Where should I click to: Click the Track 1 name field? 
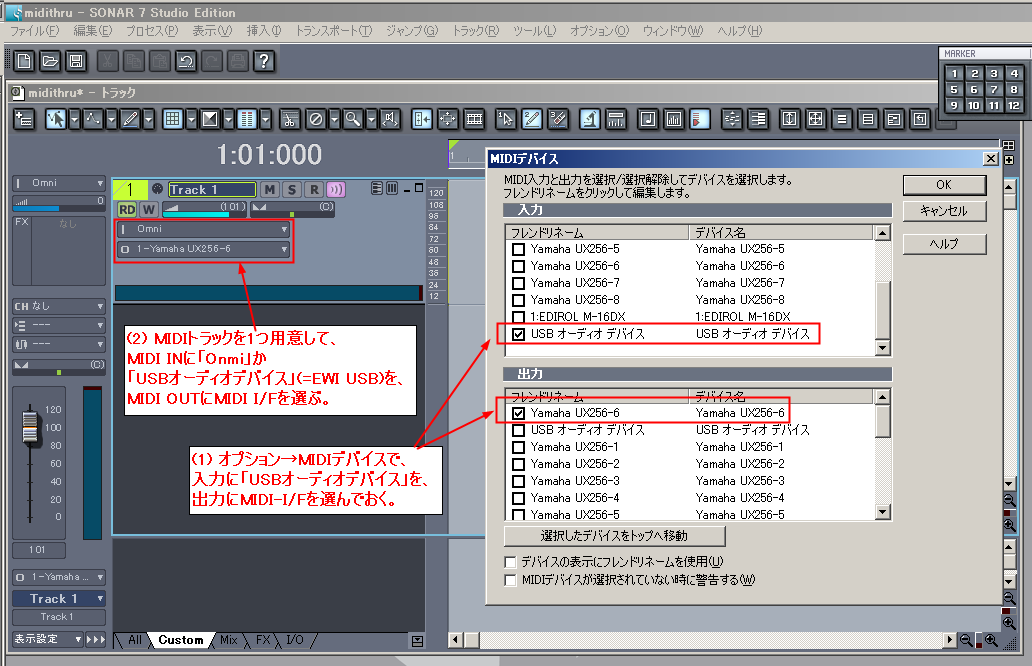coord(212,190)
